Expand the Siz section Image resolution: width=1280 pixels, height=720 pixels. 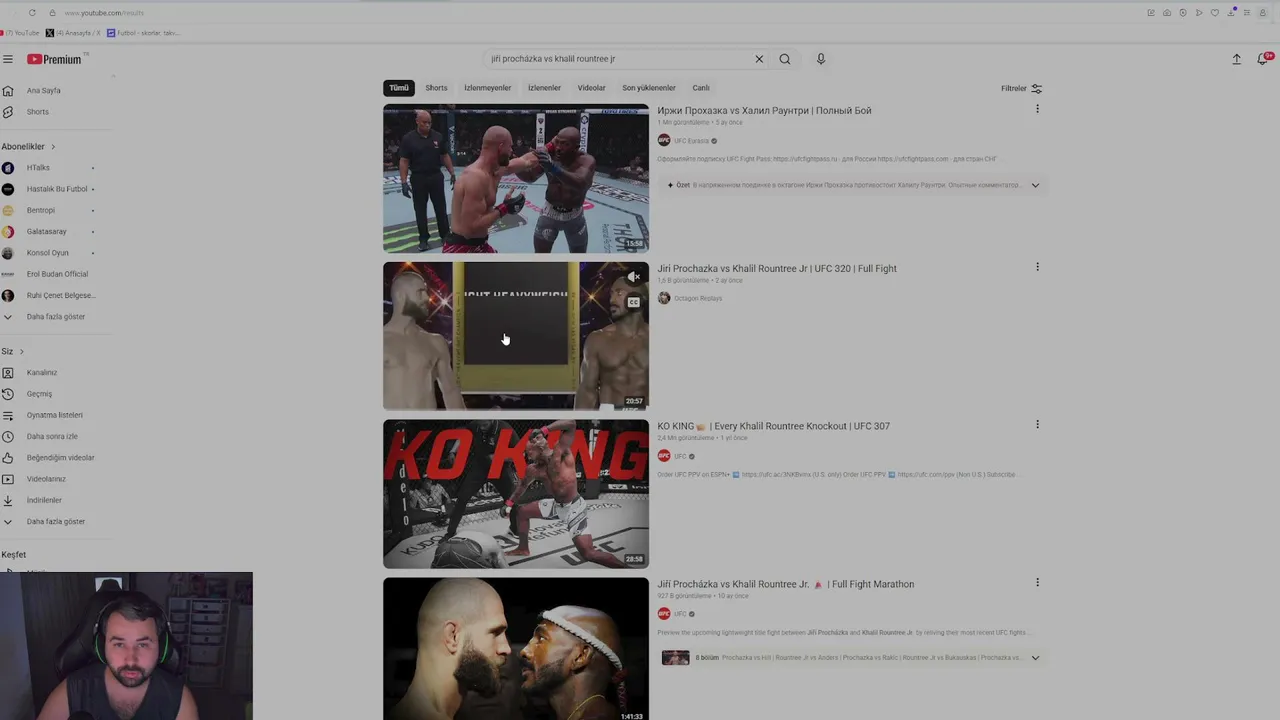click(x=13, y=352)
